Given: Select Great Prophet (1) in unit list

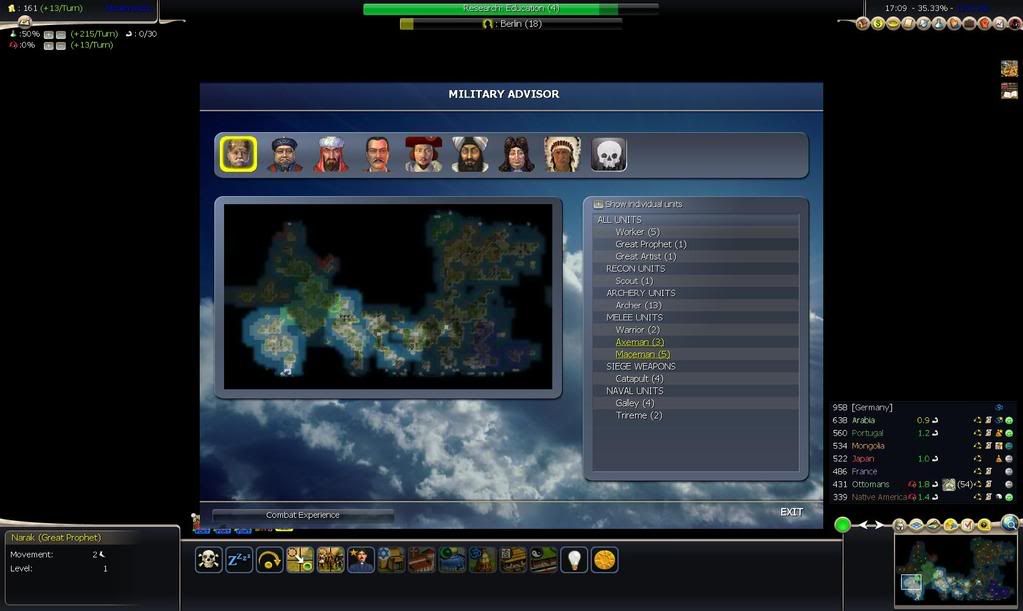Looking at the screenshot, I should click(650, 244).
